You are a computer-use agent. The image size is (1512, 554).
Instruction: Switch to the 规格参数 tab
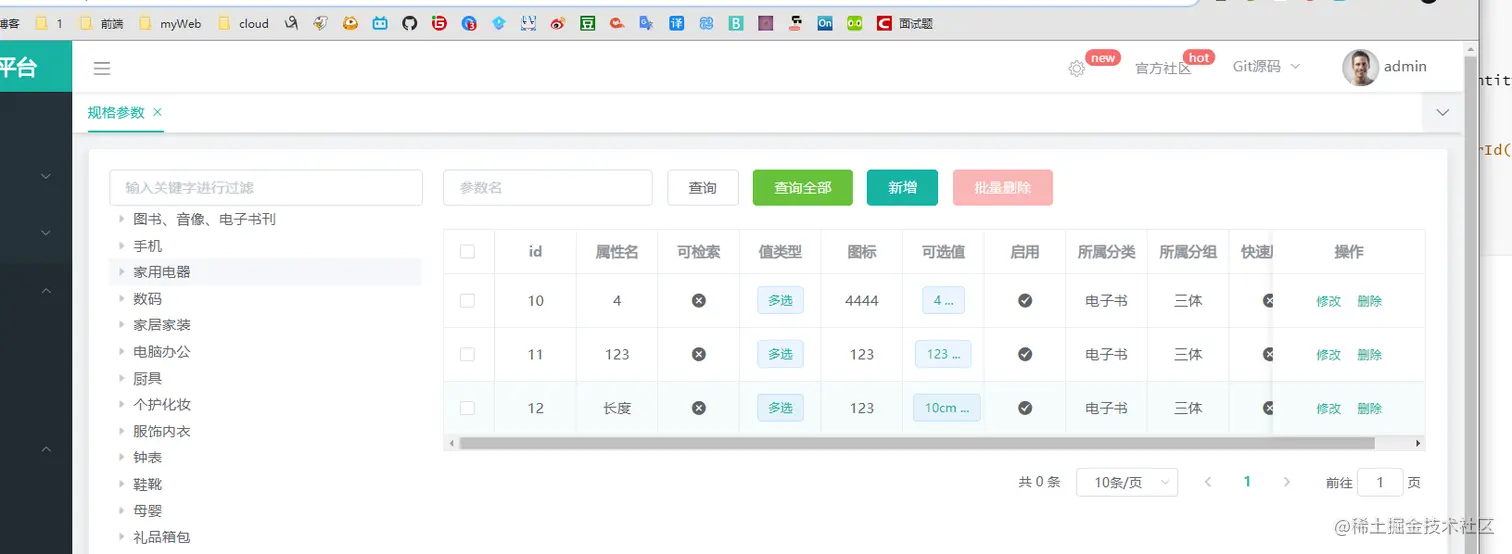tap(116, 112)
